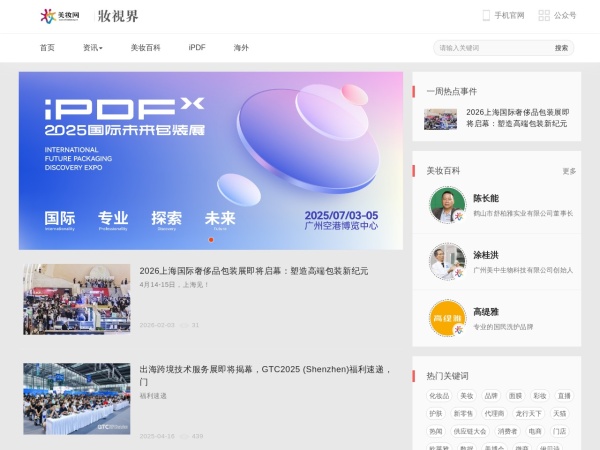Focus the 请输入关键词 search field
Image resolution: width=600 pixels, height=450 pixels.
click(x=492, y=48)
